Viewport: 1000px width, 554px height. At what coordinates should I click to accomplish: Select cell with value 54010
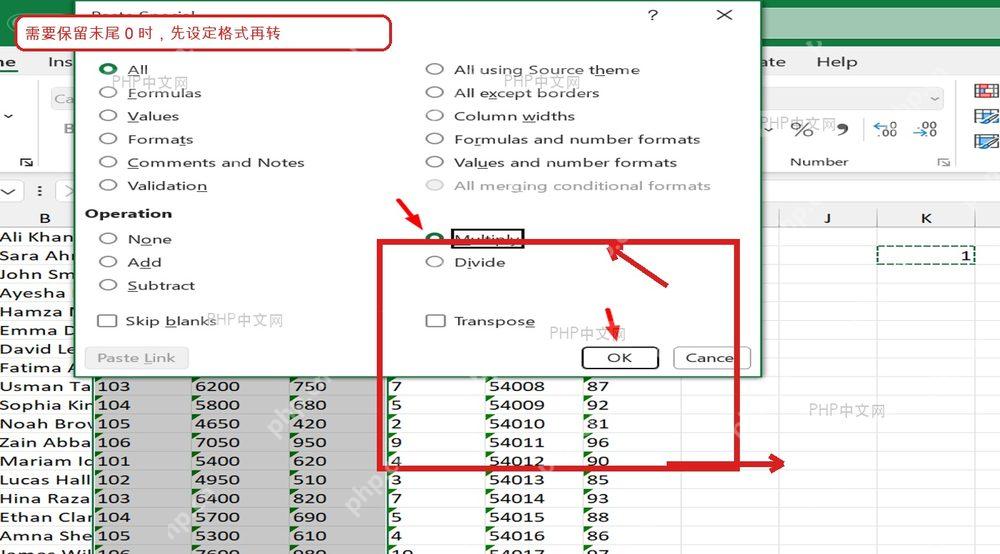click(534, 423)
